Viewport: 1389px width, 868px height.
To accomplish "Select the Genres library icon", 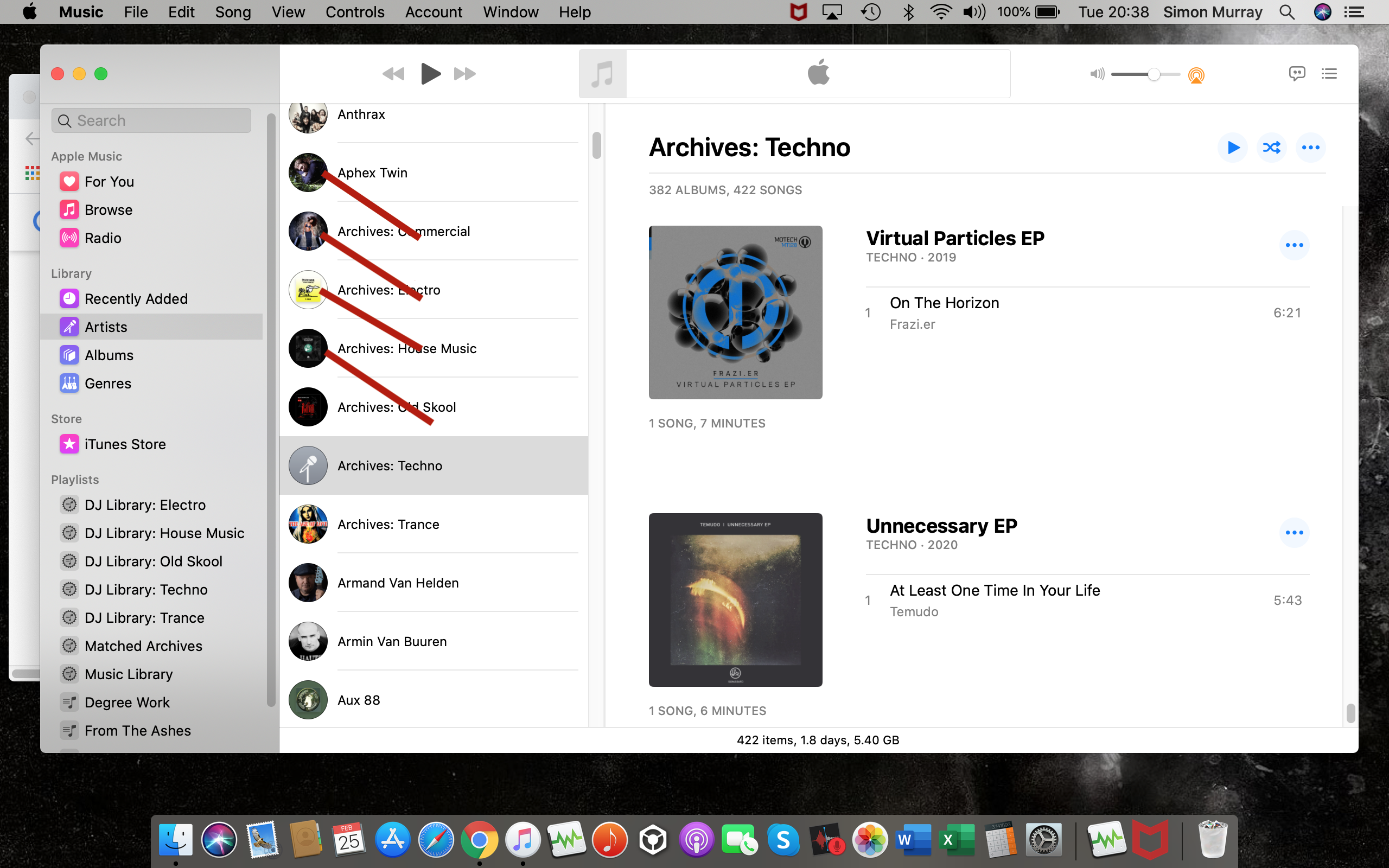I will pos(69,384).
